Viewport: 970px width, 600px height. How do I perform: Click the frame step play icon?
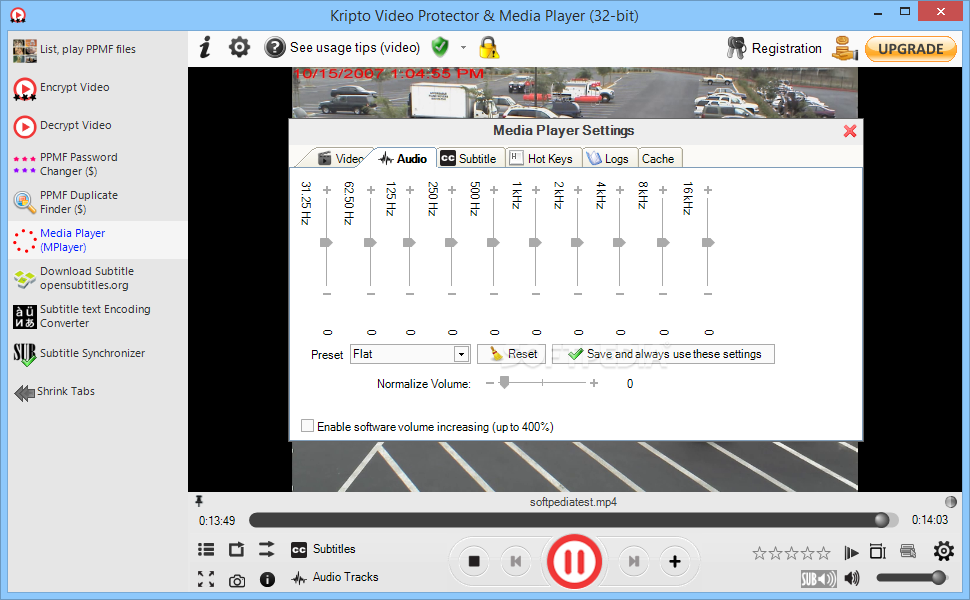pos(851,552)
